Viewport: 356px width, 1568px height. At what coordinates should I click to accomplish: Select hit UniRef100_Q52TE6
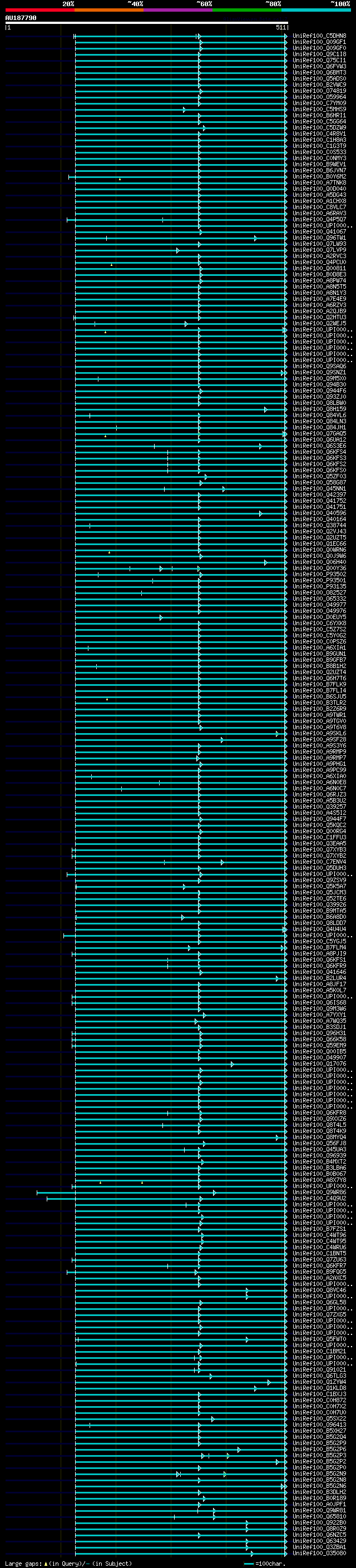[x=319, y=898]
